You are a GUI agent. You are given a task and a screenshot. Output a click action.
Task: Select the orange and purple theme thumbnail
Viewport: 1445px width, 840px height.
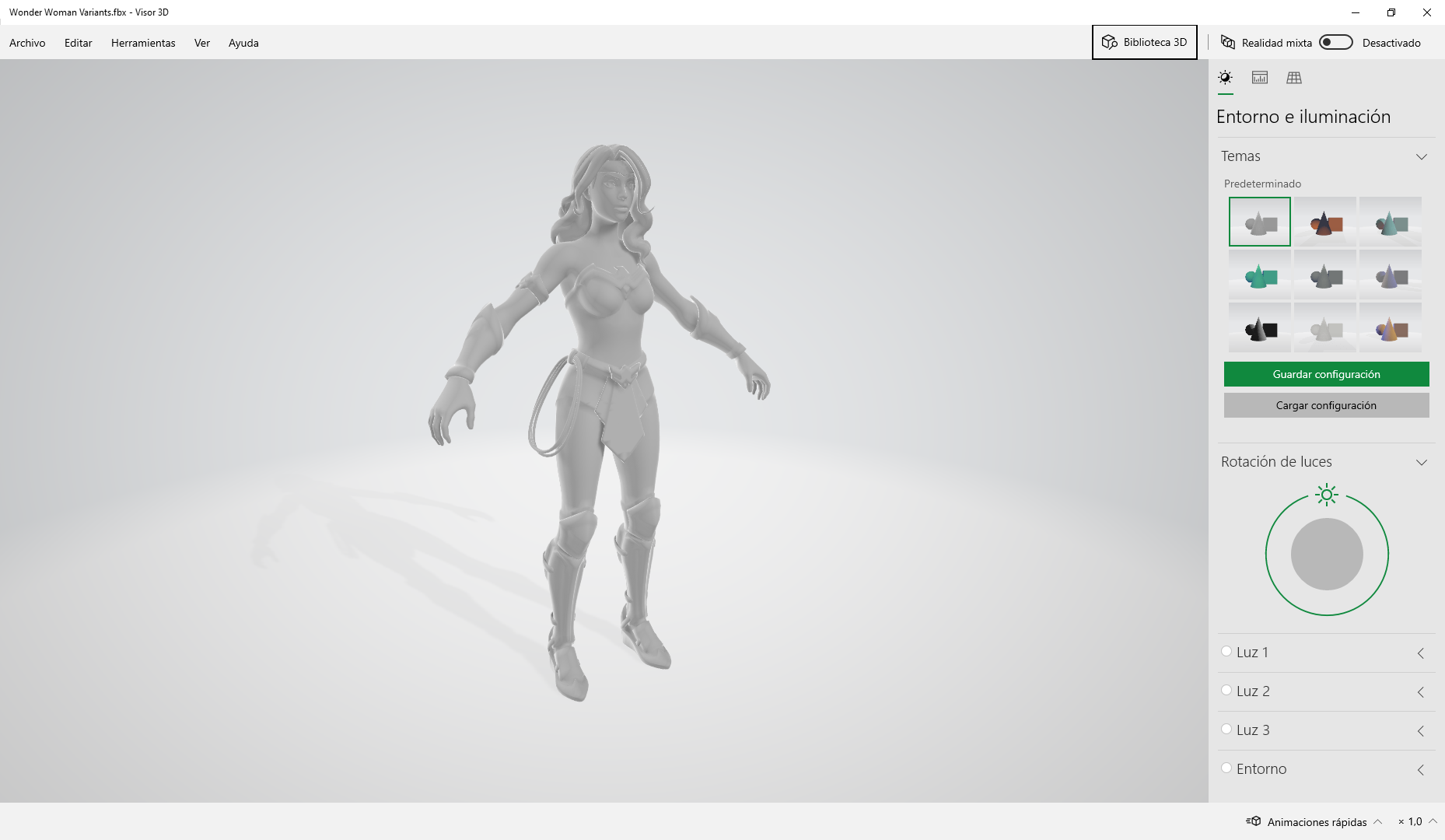[1391, 327]
